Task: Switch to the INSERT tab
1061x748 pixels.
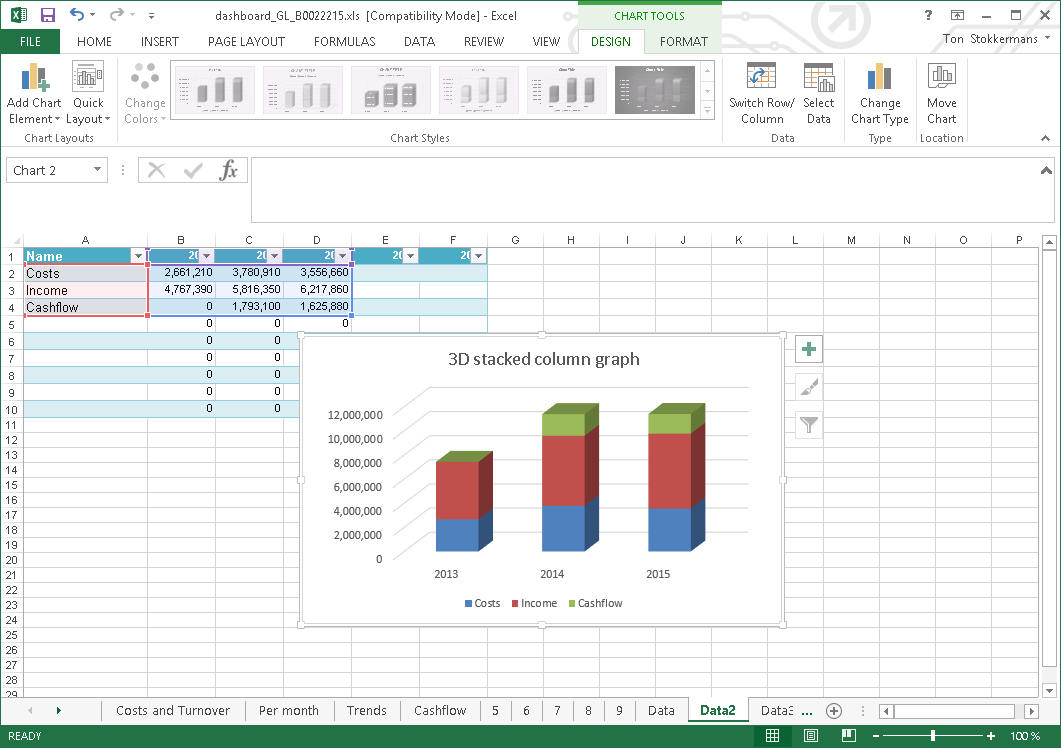Action: pos(160,41)
